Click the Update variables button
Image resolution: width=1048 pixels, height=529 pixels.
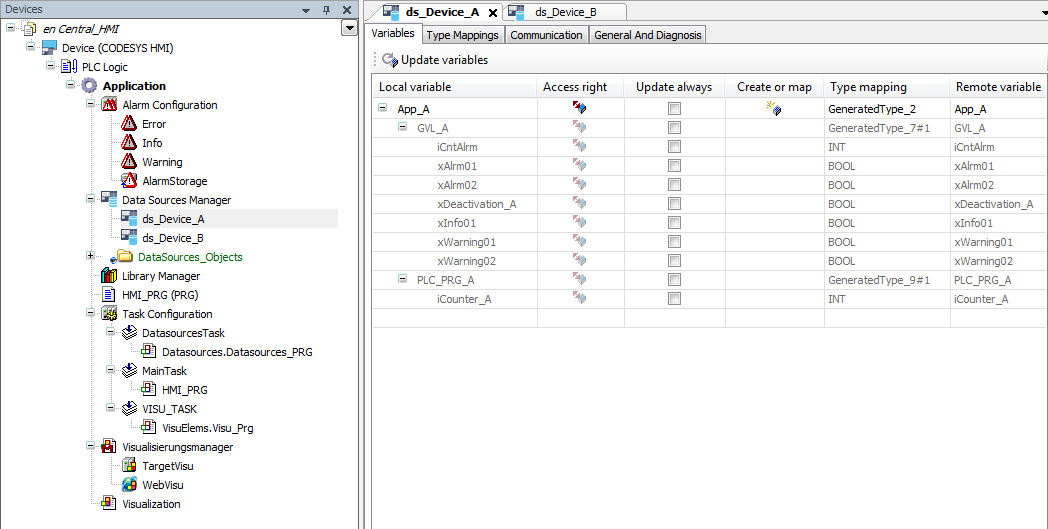[x=435, y=60]
